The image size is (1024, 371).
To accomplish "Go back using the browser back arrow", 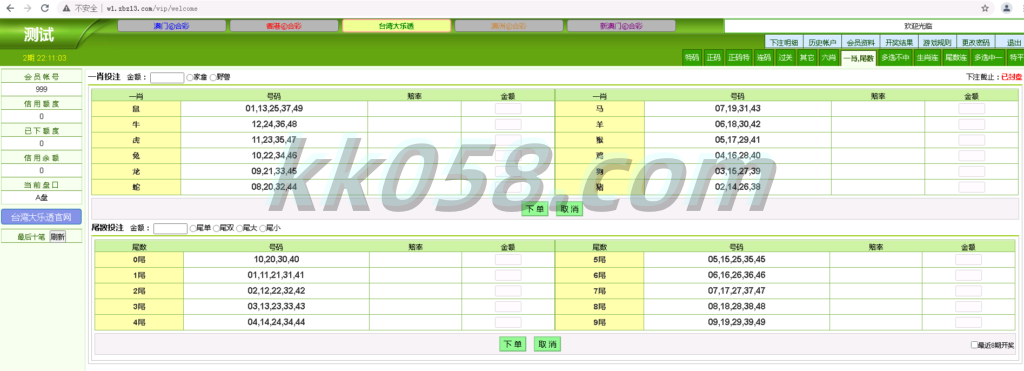I will [10, 8].
